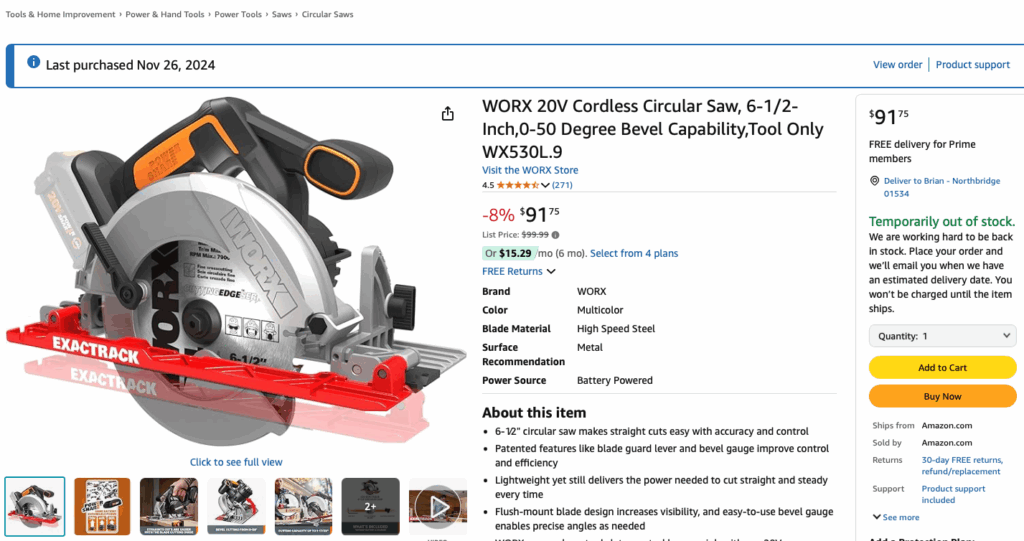The height and width of the screenshot is (541, 1024).
Task: Play the product video thumbnail
Action: point(438,507)
